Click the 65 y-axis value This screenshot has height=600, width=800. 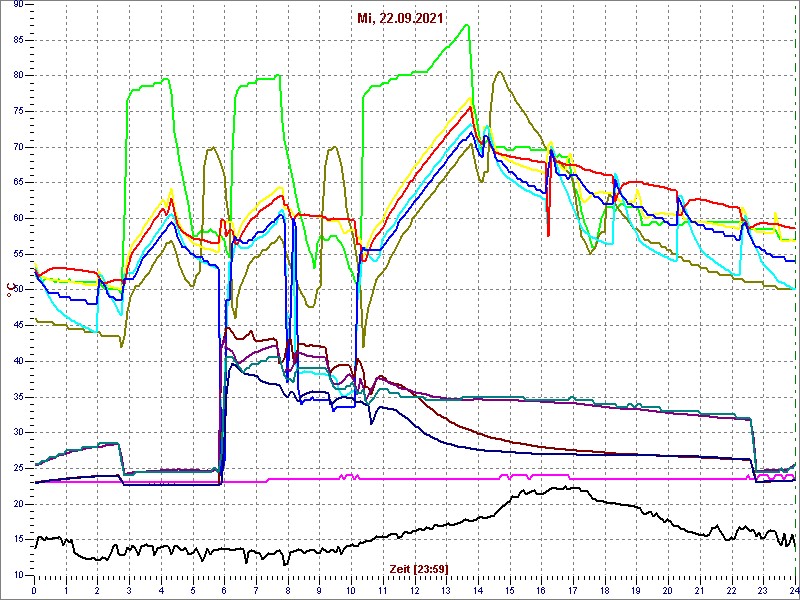[x=17, y=183]
